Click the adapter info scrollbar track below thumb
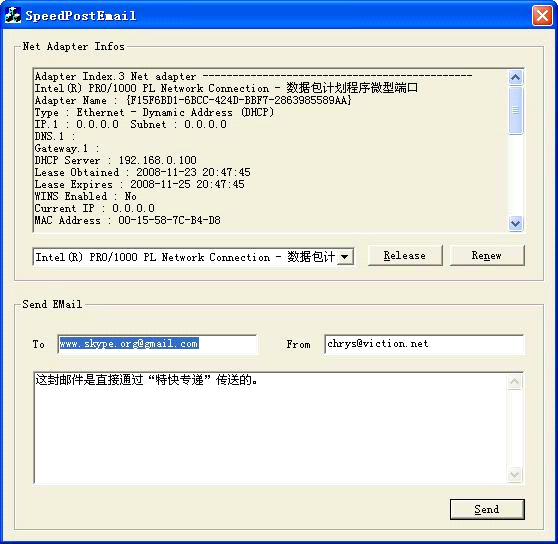 click(x=515, y=175)
